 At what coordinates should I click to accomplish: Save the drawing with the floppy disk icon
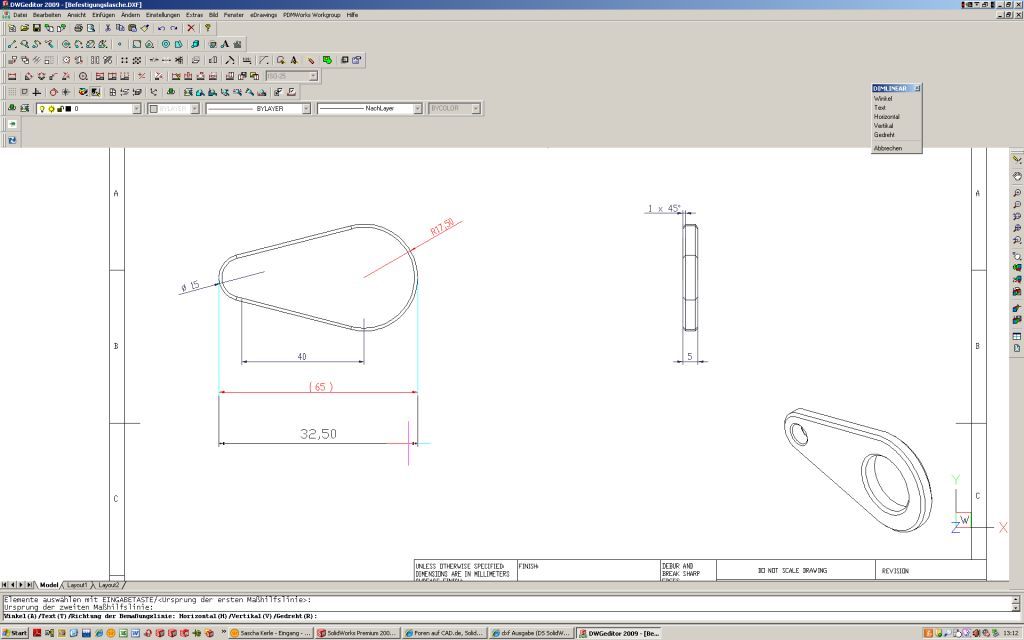coord(37,28)
